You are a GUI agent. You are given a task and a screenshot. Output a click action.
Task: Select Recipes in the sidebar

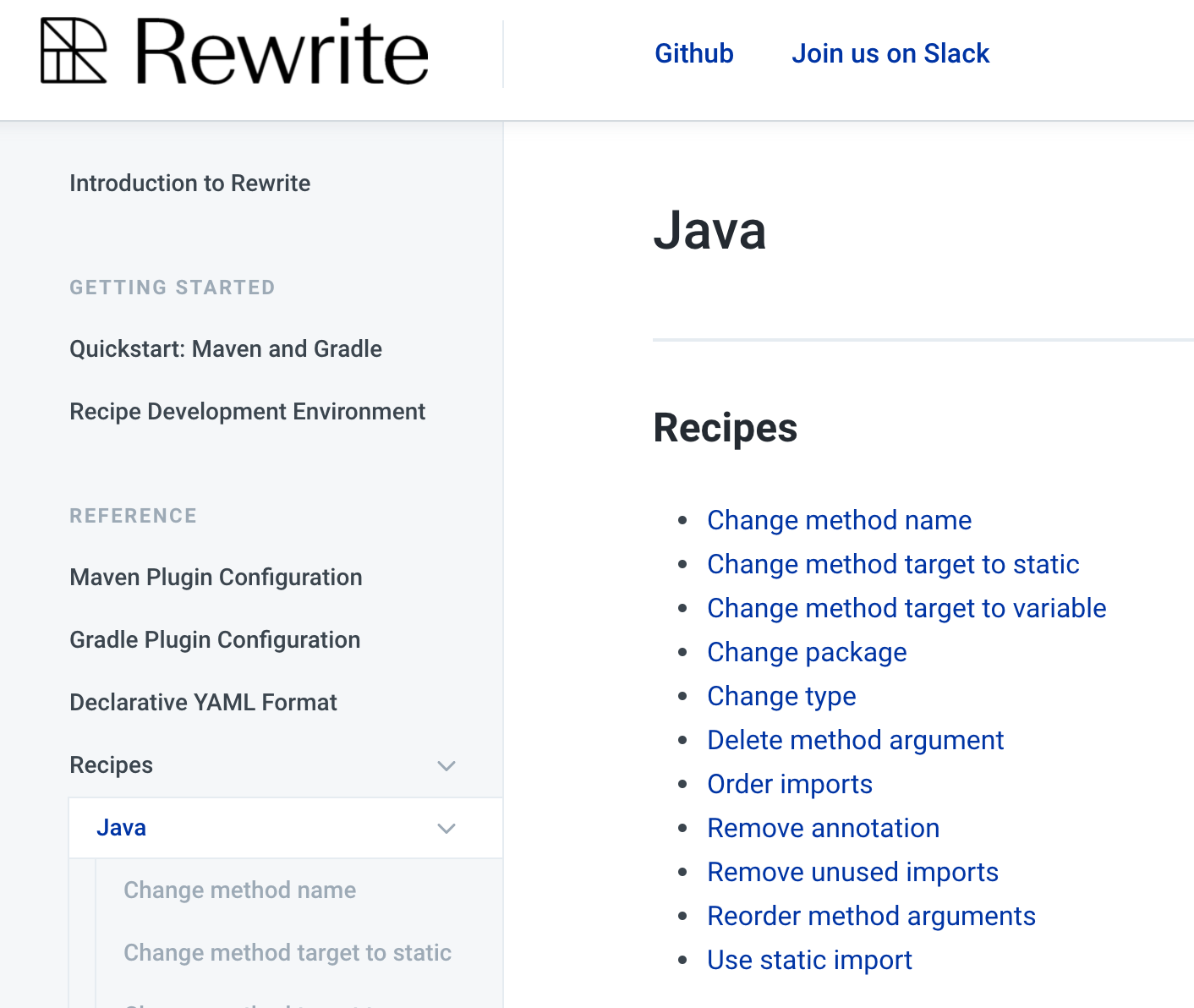click(x=111, y=765)
